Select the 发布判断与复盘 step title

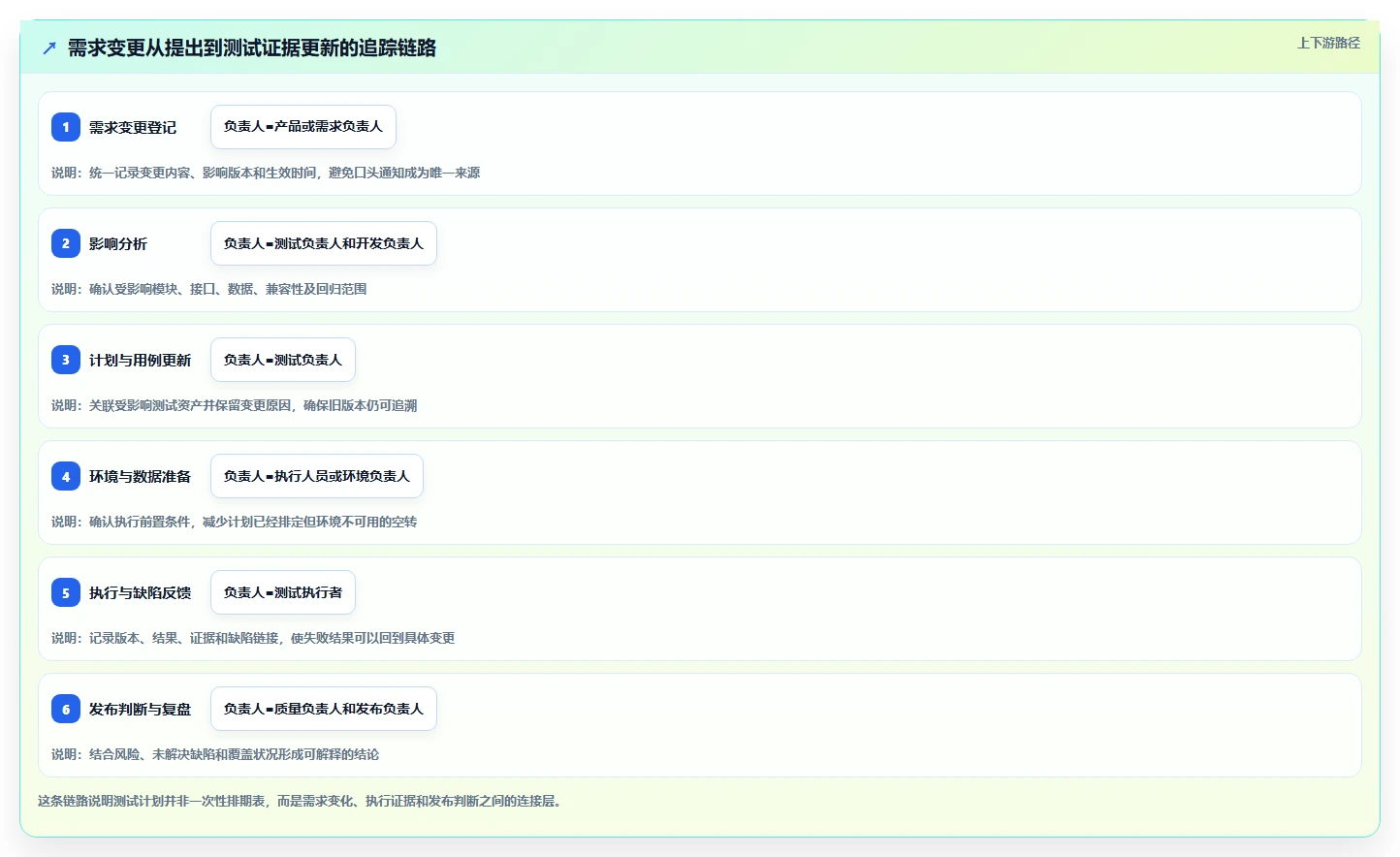[x=141, y=709]
